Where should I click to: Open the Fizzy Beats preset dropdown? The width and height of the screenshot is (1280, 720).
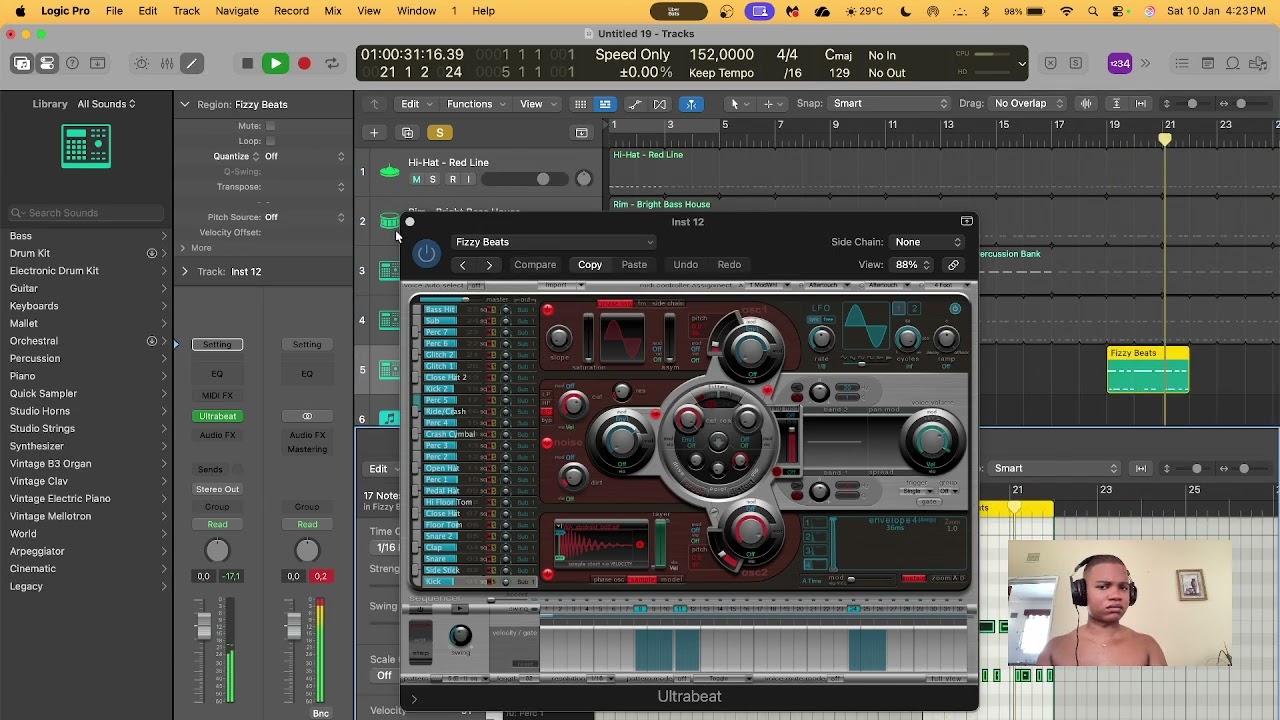(x=553, y=242)
